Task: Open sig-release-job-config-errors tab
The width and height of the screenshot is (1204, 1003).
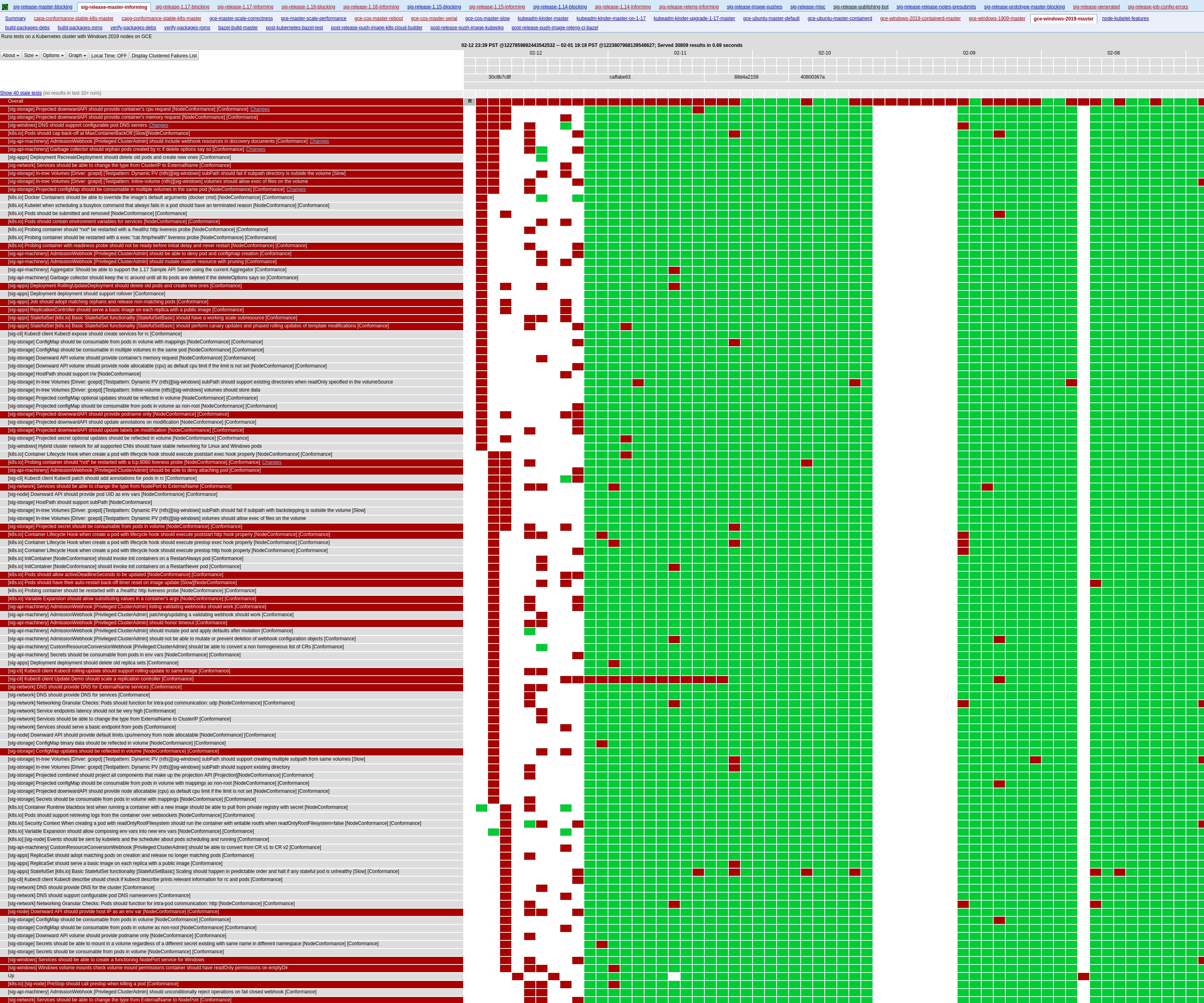Action: pyautogui.click(x=1157, y=7)
